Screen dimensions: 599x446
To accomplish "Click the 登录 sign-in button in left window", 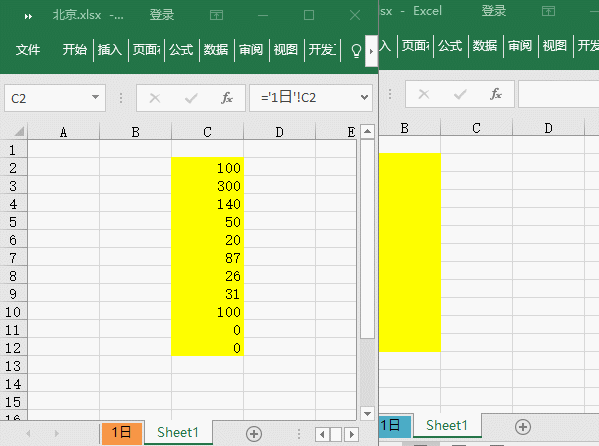I will click(x=162, y=15).
